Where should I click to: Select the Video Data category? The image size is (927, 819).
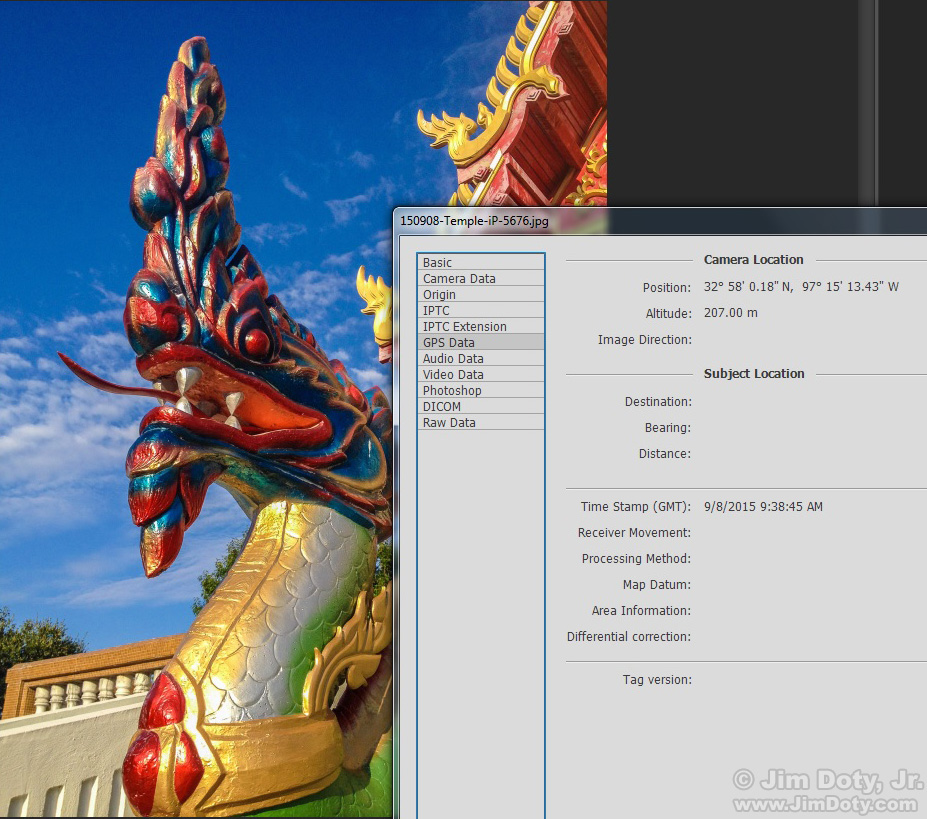(x=481, y=374)
